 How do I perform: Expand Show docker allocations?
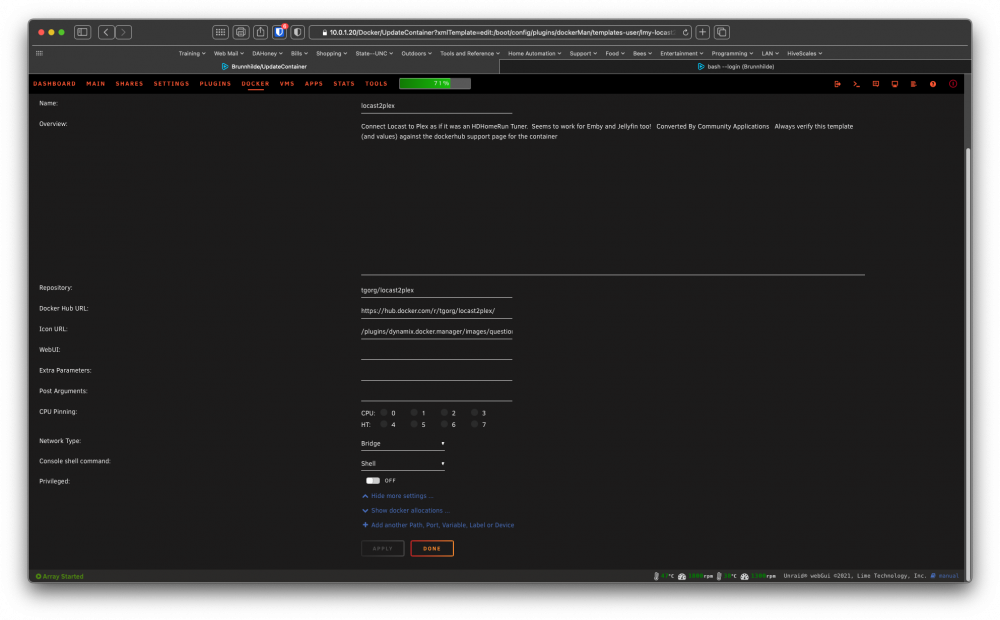point(406,510)
